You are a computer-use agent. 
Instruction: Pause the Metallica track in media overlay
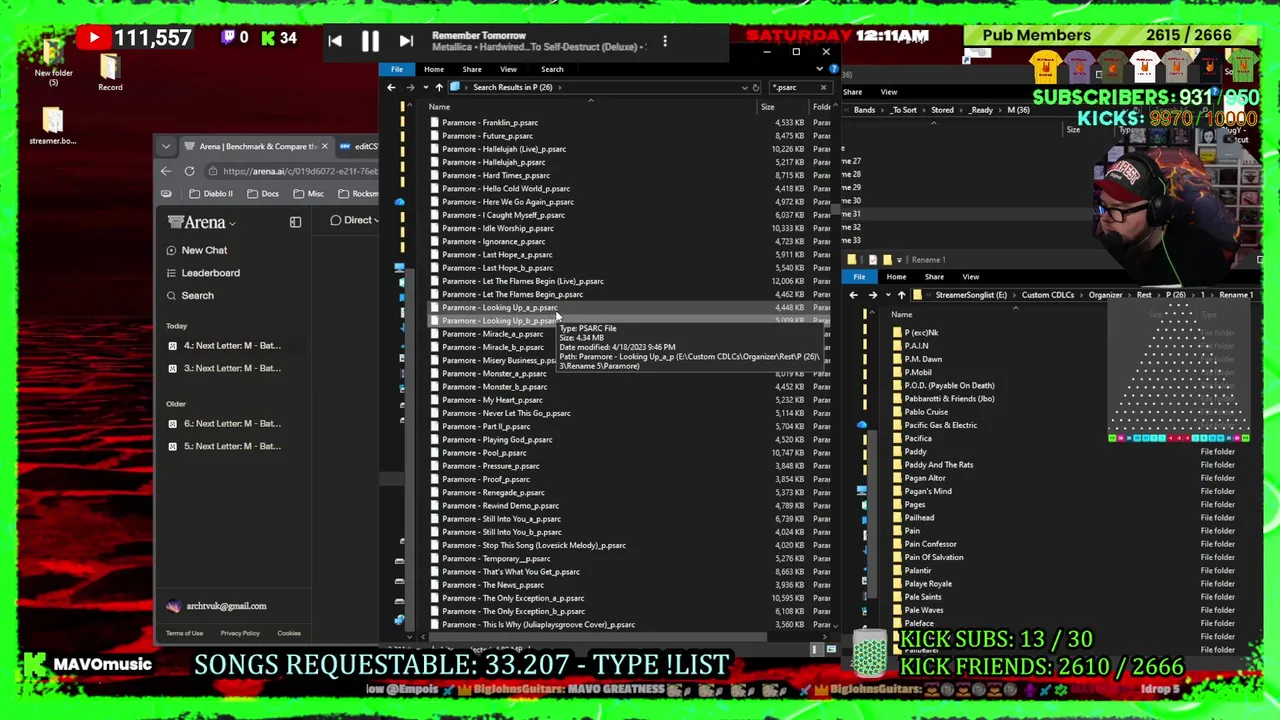pos(370,41)
